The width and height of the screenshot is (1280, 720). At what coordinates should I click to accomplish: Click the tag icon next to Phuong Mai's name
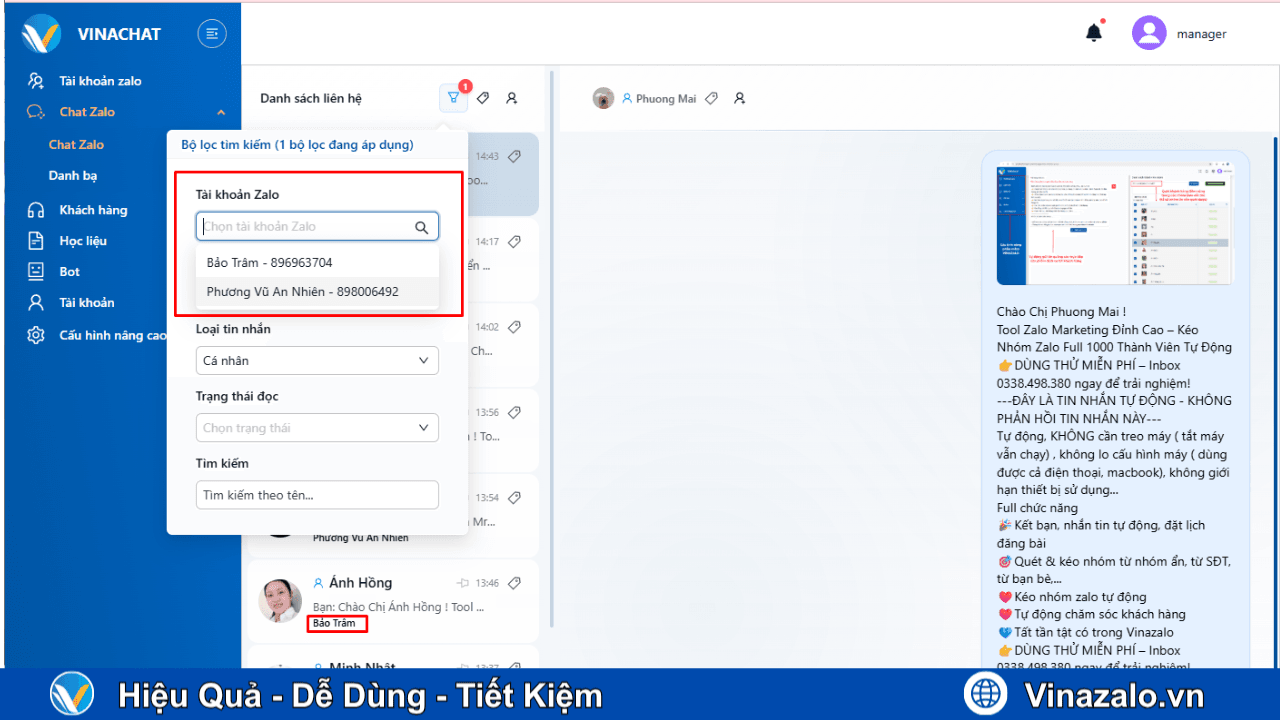711,97
